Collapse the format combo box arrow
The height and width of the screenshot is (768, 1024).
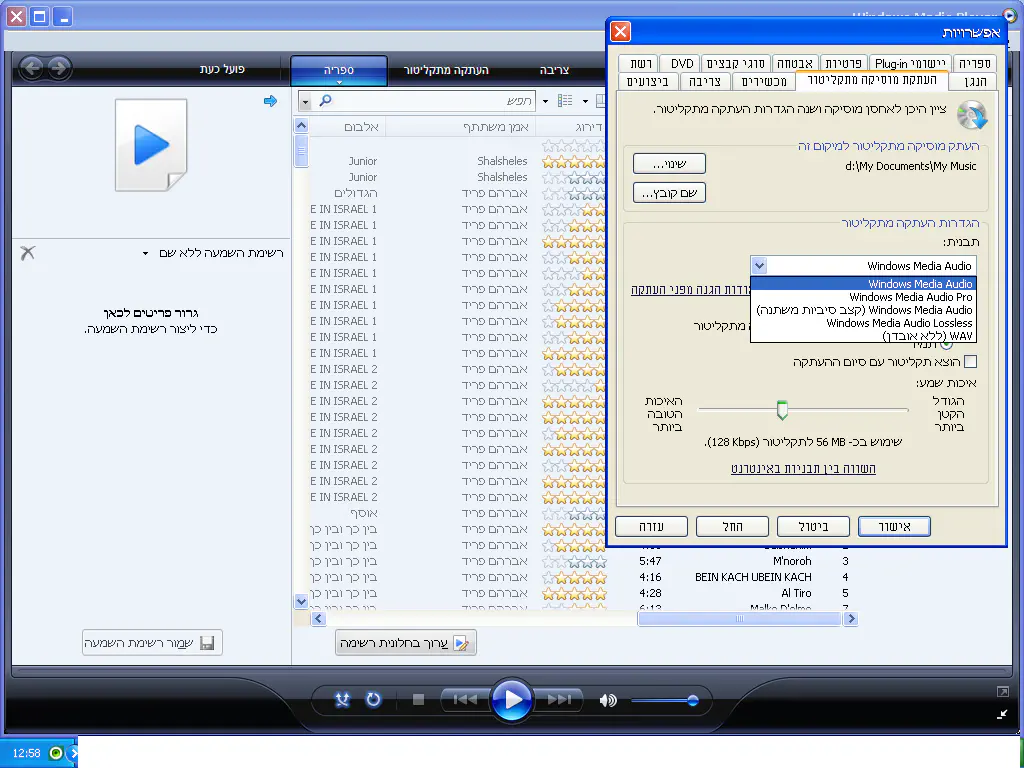760,266
